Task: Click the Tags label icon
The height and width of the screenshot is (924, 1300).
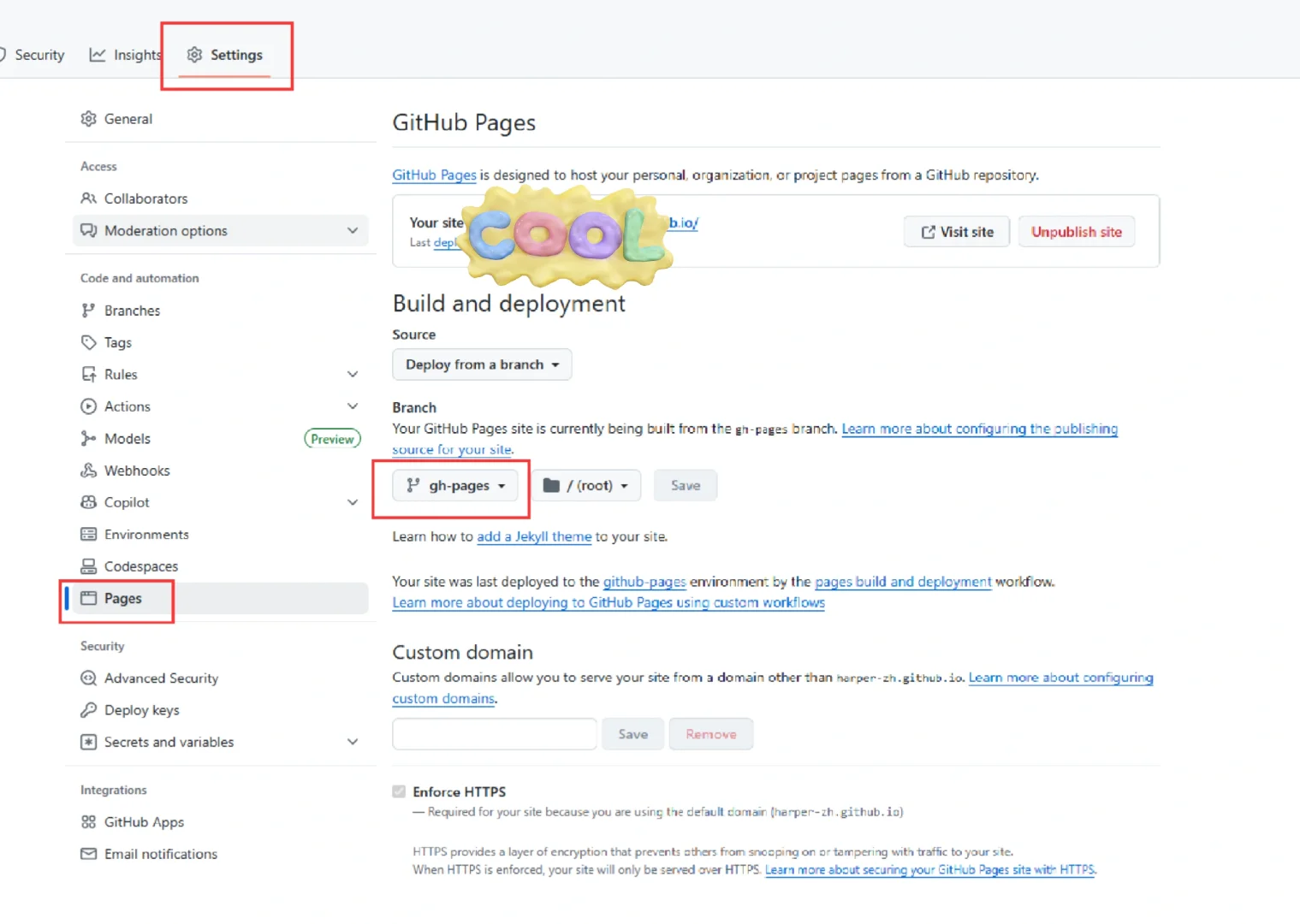Action: (x=88, y=342)
